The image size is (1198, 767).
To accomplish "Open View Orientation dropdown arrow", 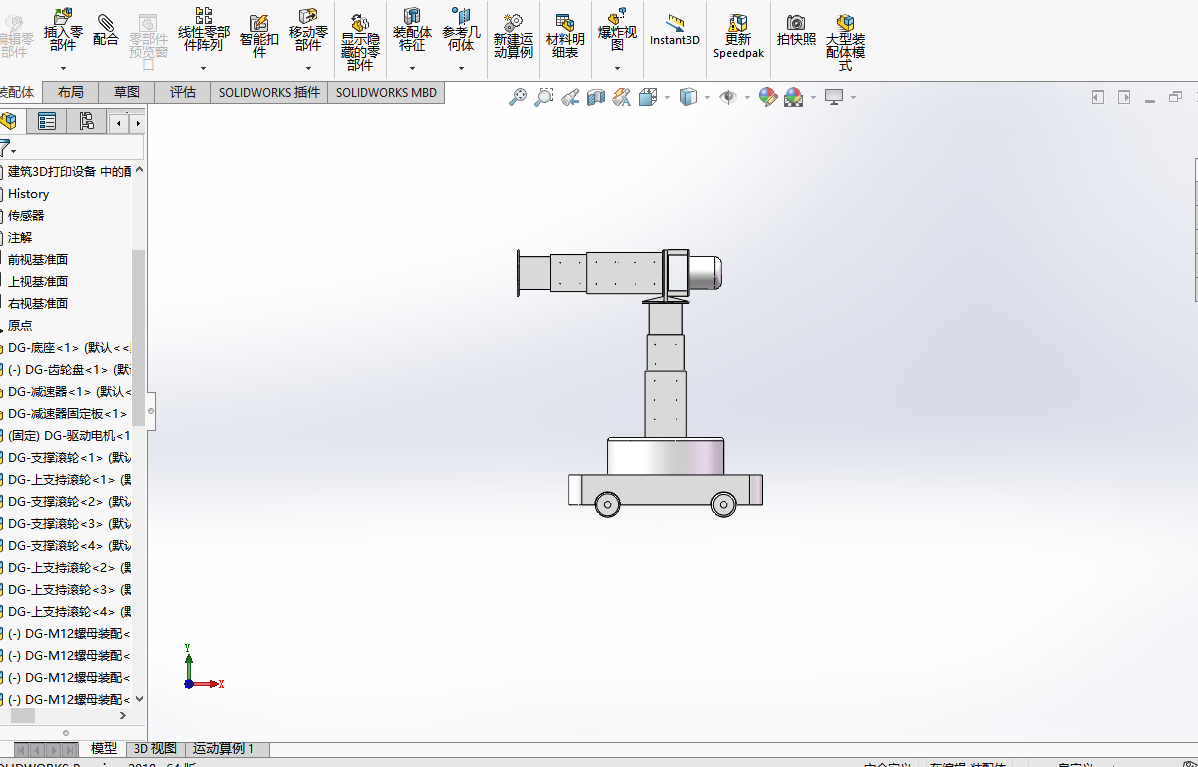I will tap(668, 98).
